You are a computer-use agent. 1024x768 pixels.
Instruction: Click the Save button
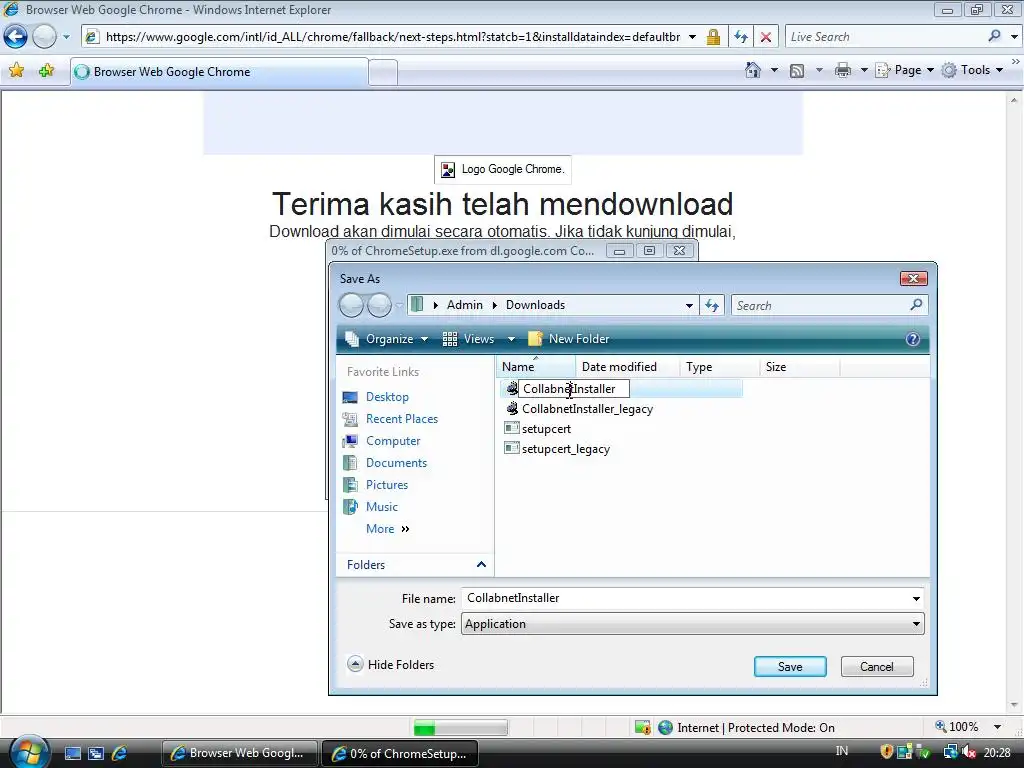[790, 667]
